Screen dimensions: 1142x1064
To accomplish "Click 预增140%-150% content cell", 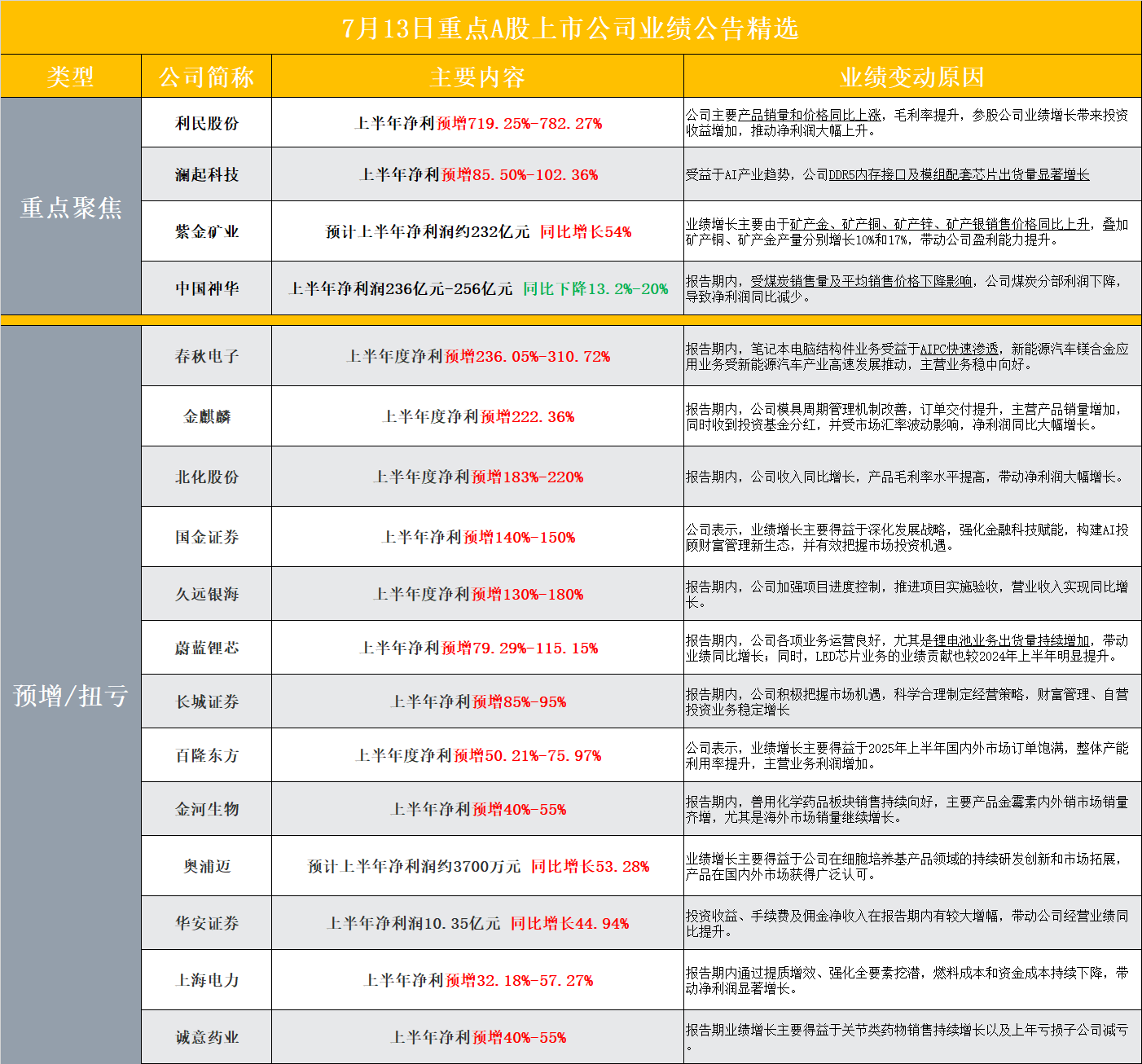I will coord(477,537).
